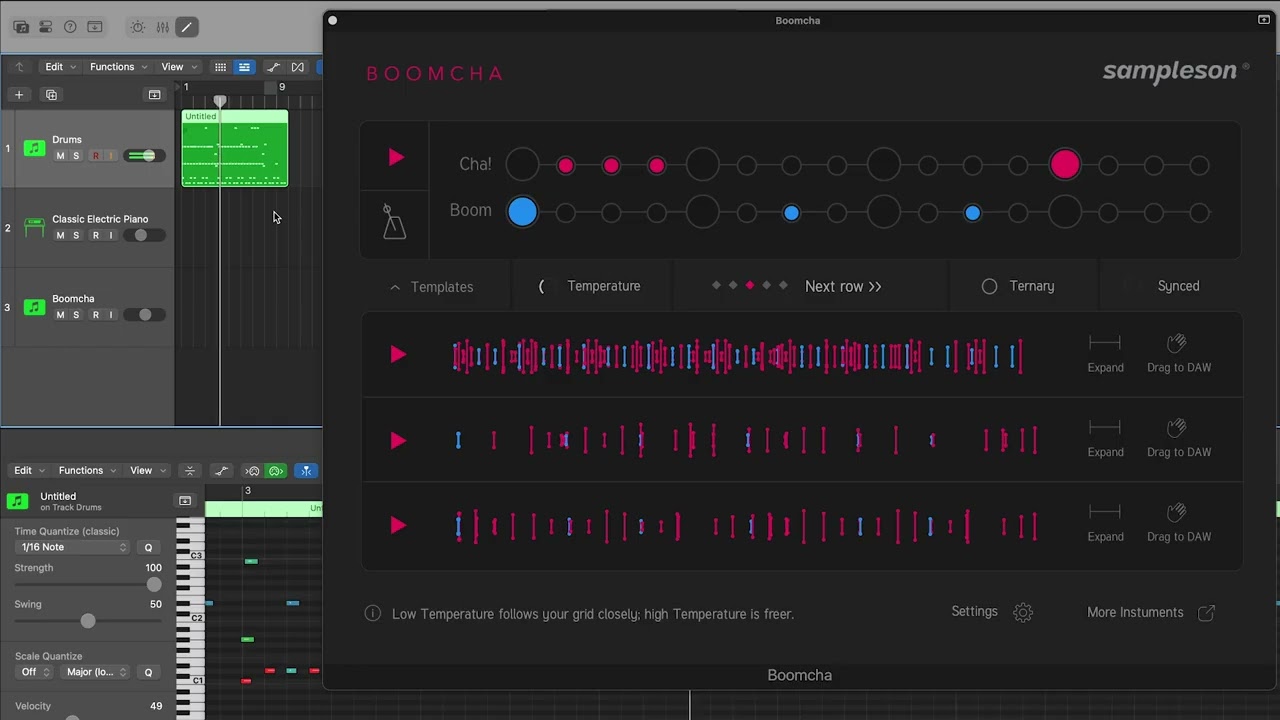Toggle the Inspector icon in Logic toolbar
Image resolution: width=1280 pixels, height=720 pixels.
click(x=45, y=27)
